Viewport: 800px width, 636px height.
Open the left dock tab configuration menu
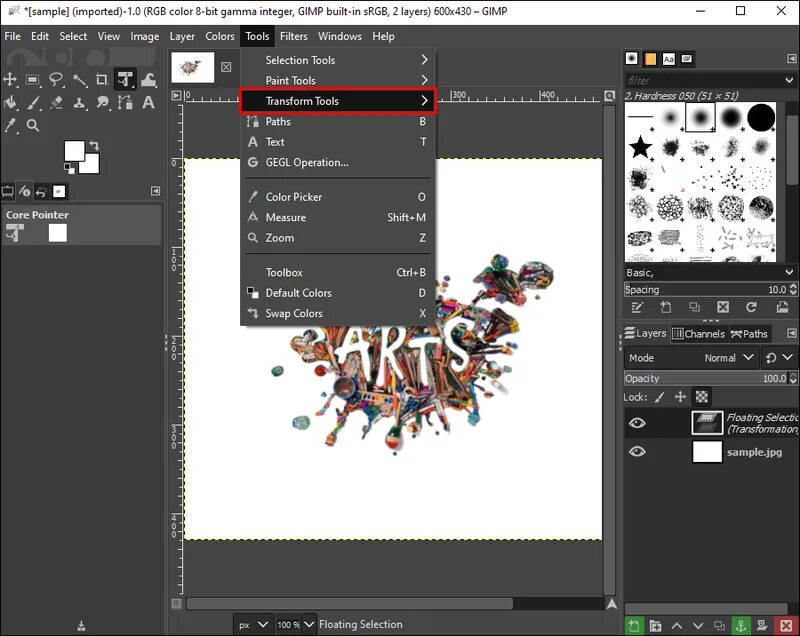tap(156, 191)
